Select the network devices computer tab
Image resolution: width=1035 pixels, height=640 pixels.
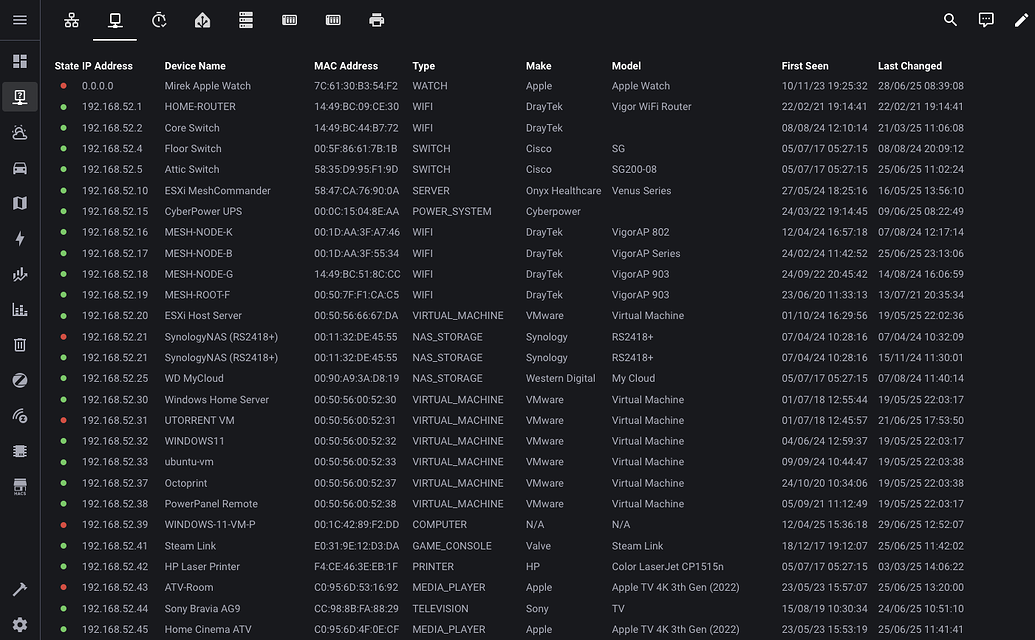tap(115, 20)
